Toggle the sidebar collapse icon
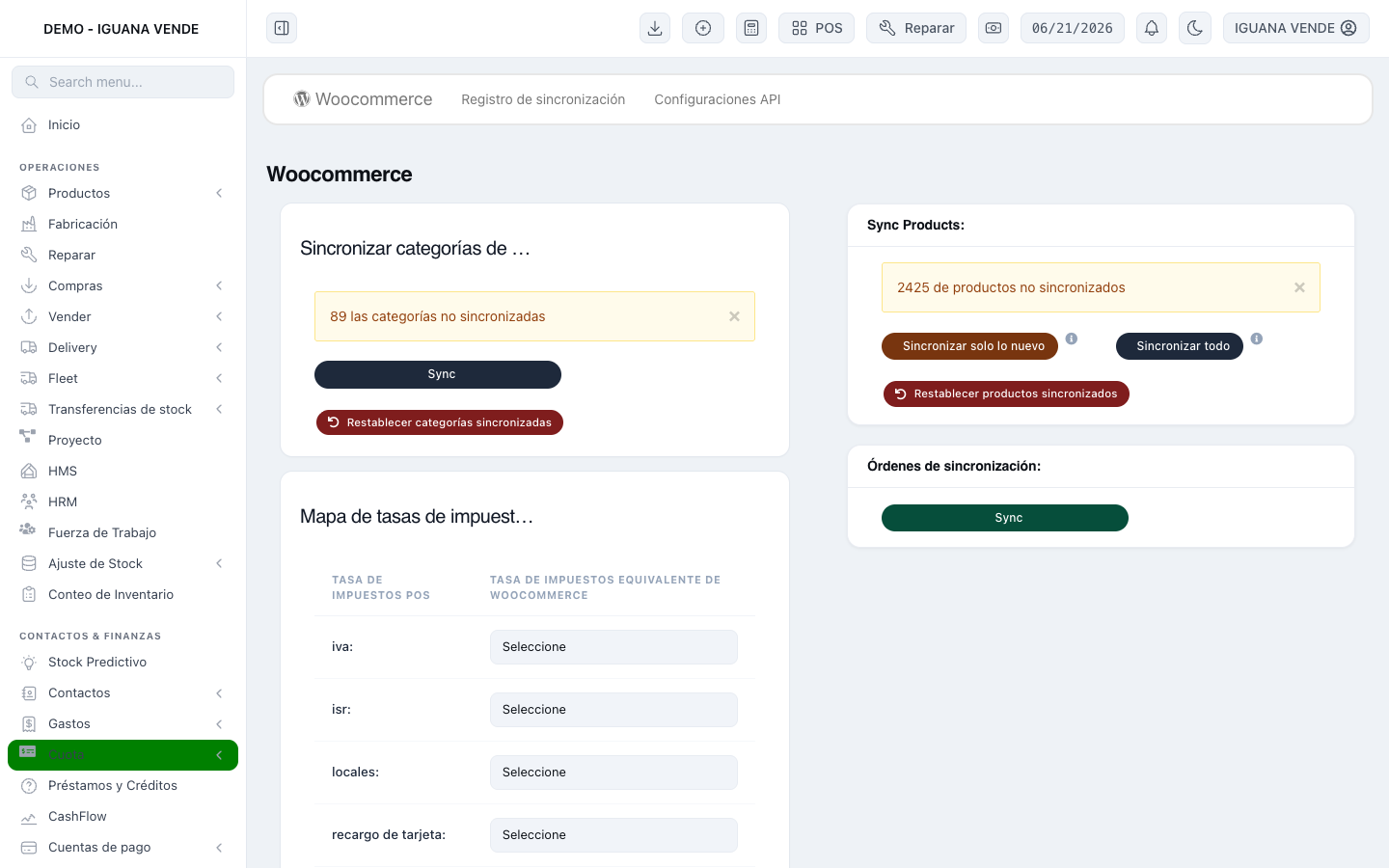 tap(282, 28)
